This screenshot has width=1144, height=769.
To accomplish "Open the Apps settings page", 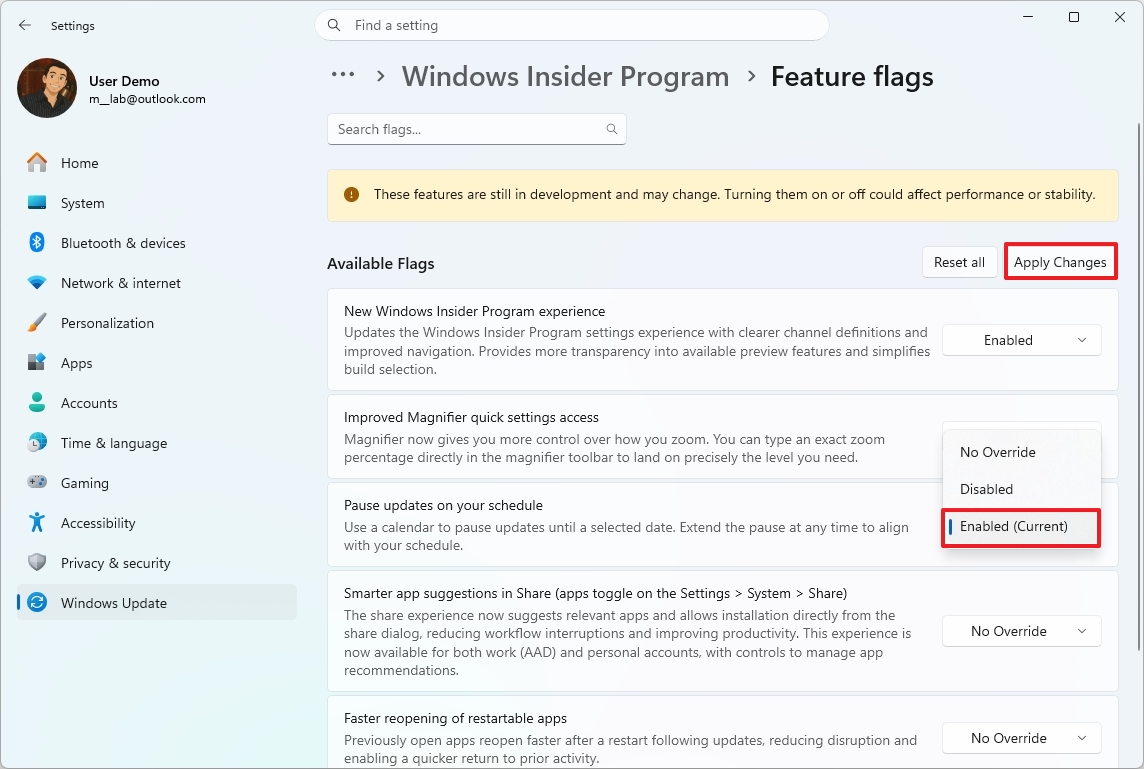I will point(157,363).
